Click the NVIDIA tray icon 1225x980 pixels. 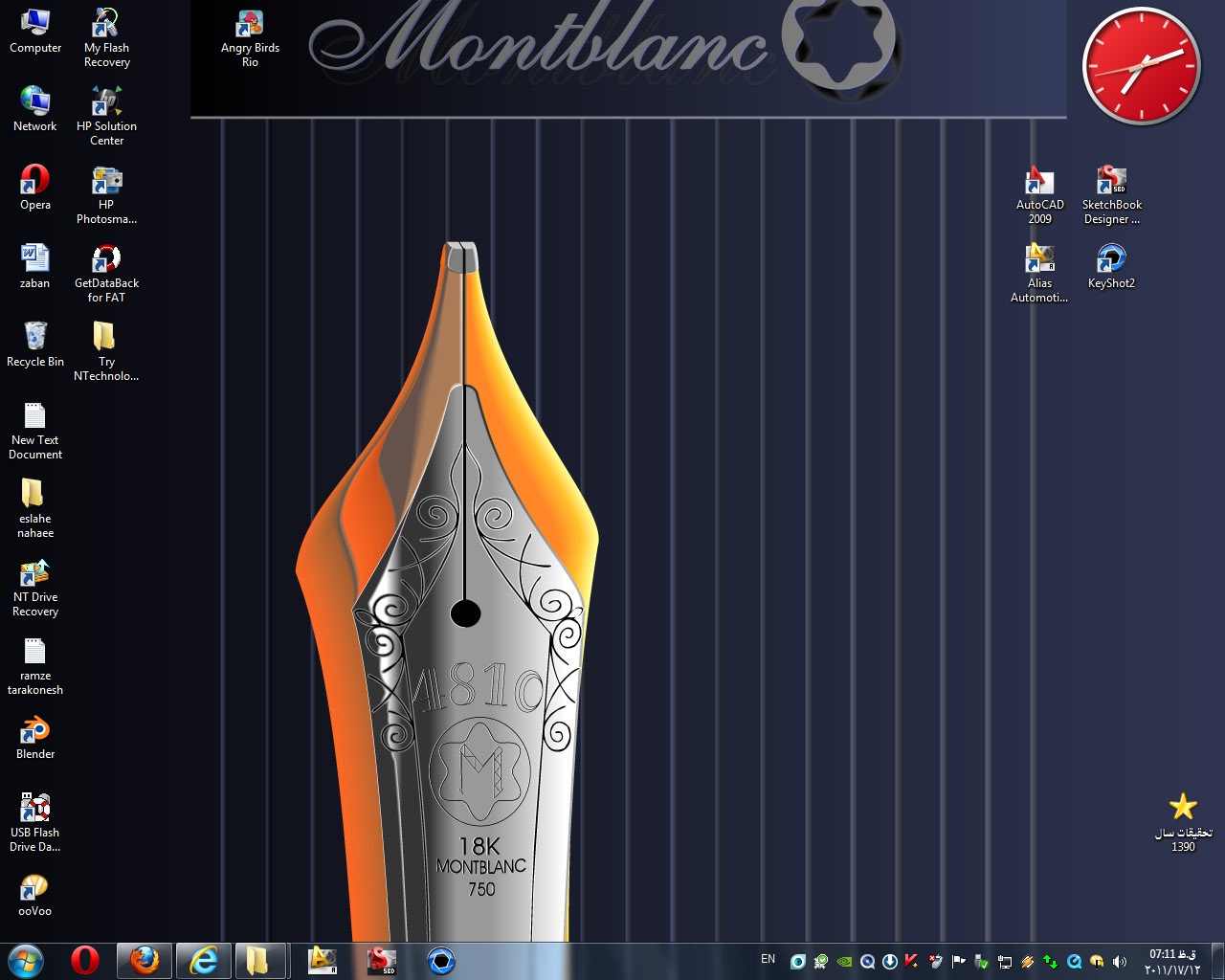pos(844,961)
